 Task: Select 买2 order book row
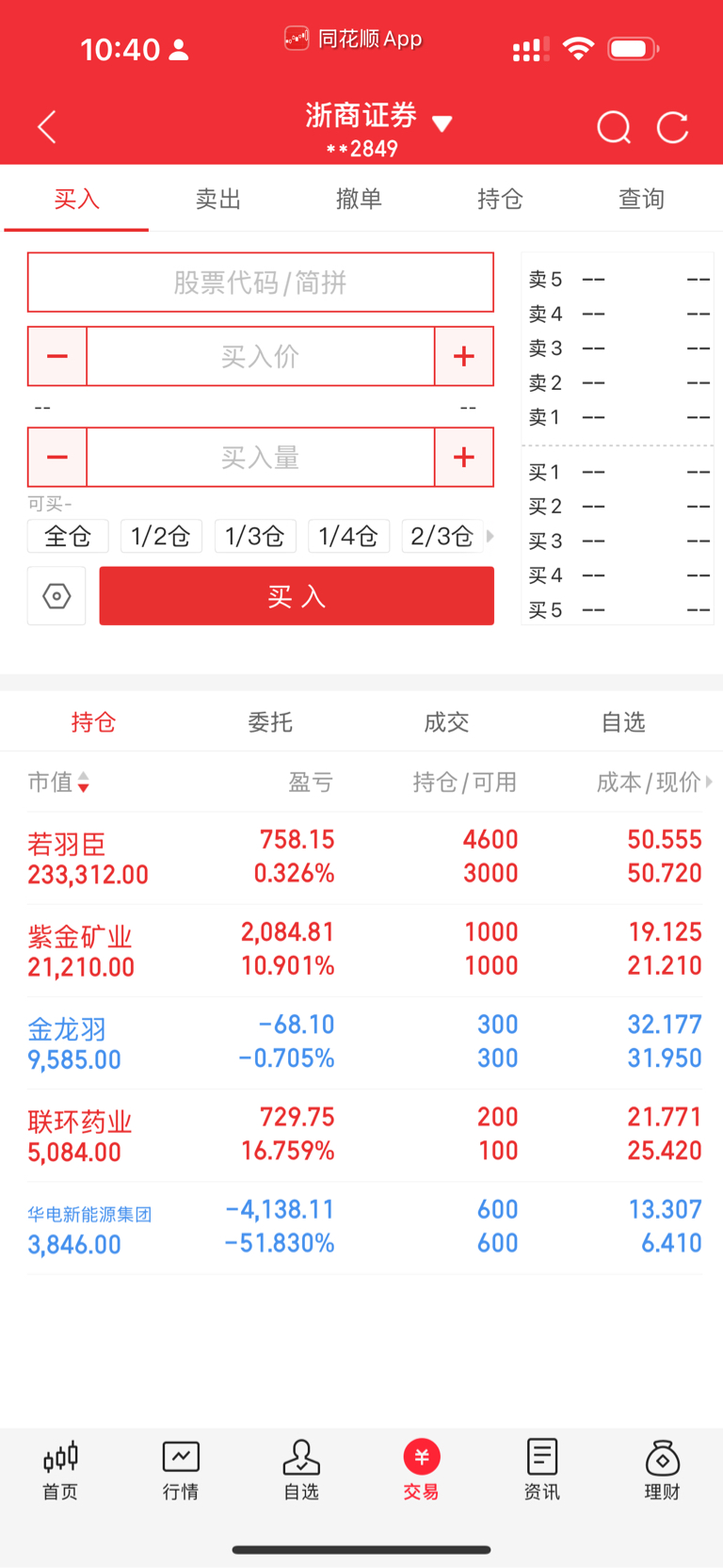point(619,506)
